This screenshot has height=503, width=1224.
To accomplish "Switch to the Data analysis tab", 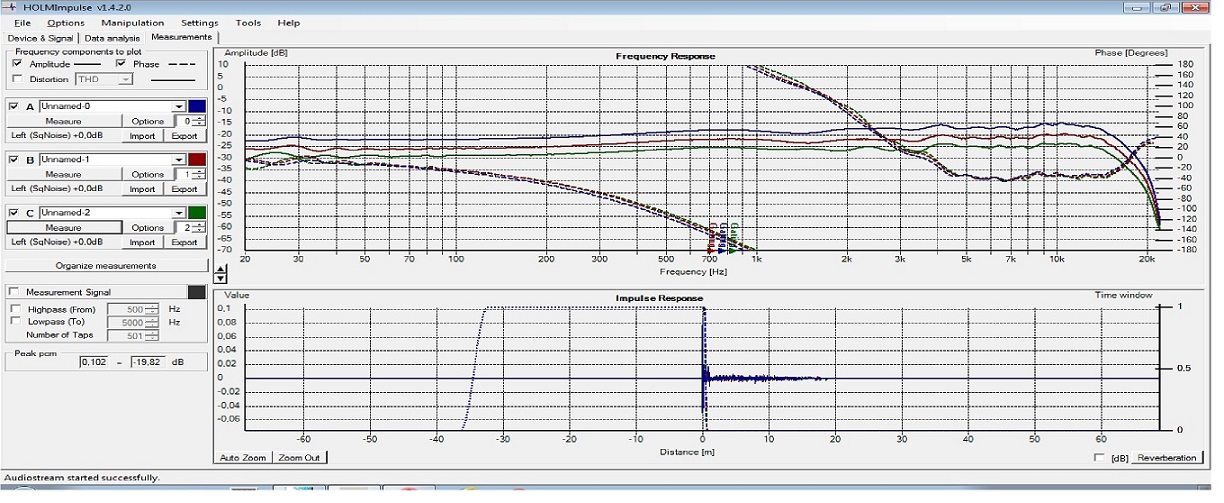I will (x=112, y=38).
